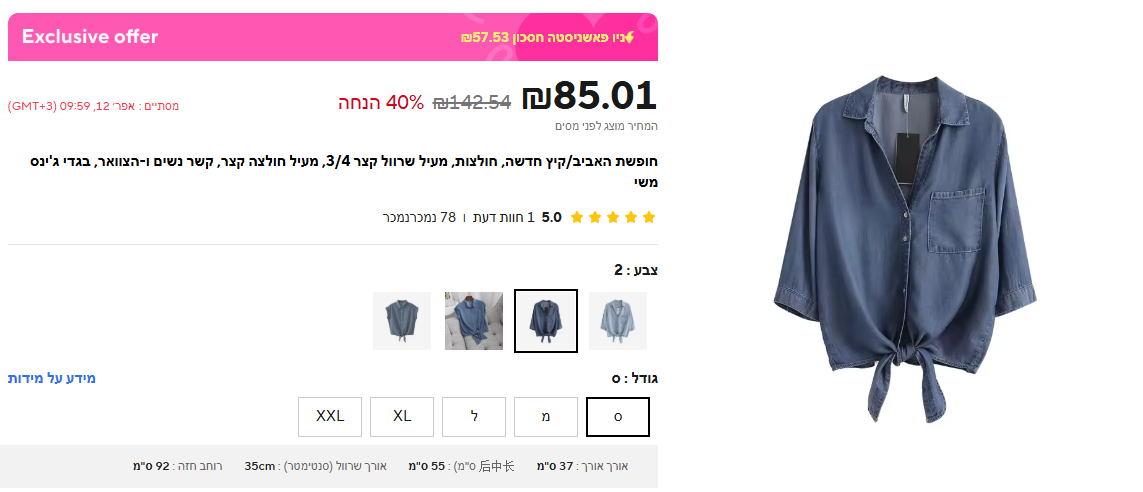Select the ס size option
The width and height of the screenshot is (1143, 492).
point(618,417)
